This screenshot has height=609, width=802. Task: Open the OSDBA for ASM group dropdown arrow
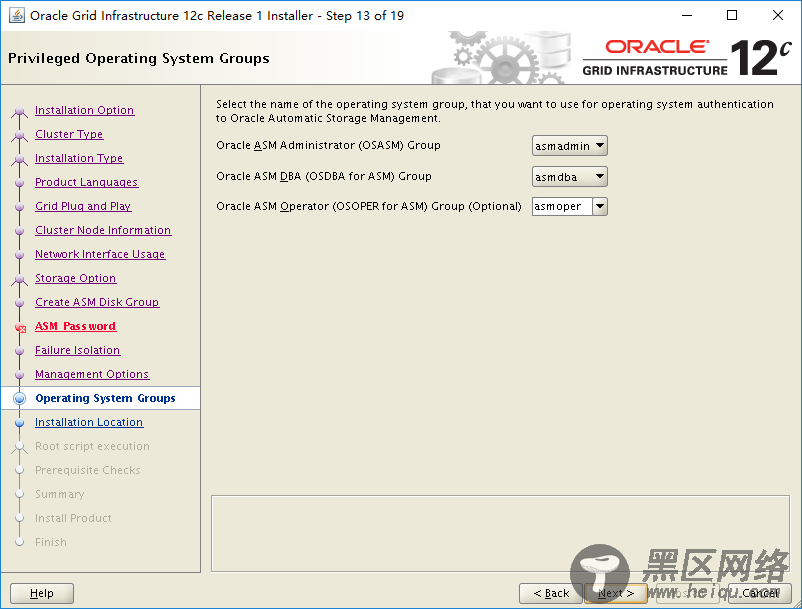(x=600, y=177)
